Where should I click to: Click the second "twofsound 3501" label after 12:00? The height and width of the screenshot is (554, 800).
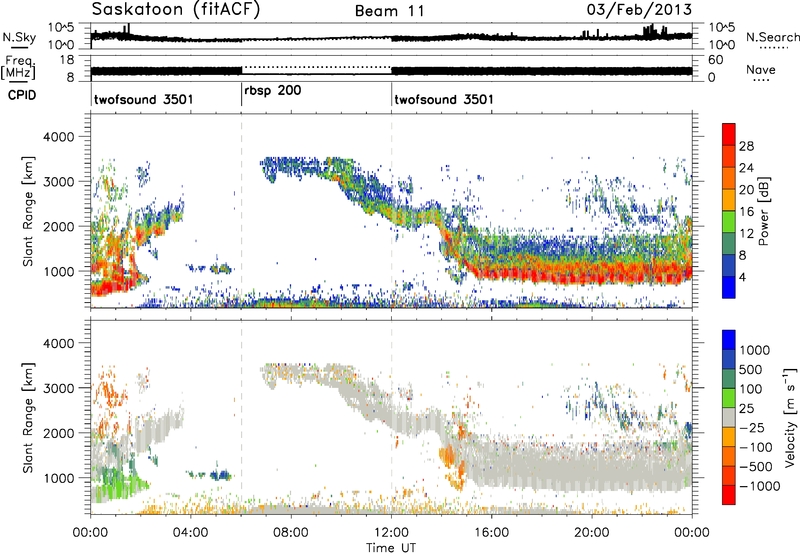(444, 99)
